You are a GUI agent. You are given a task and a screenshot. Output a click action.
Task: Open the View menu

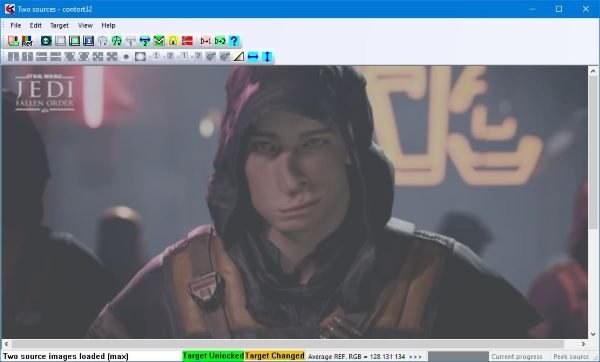85,25
